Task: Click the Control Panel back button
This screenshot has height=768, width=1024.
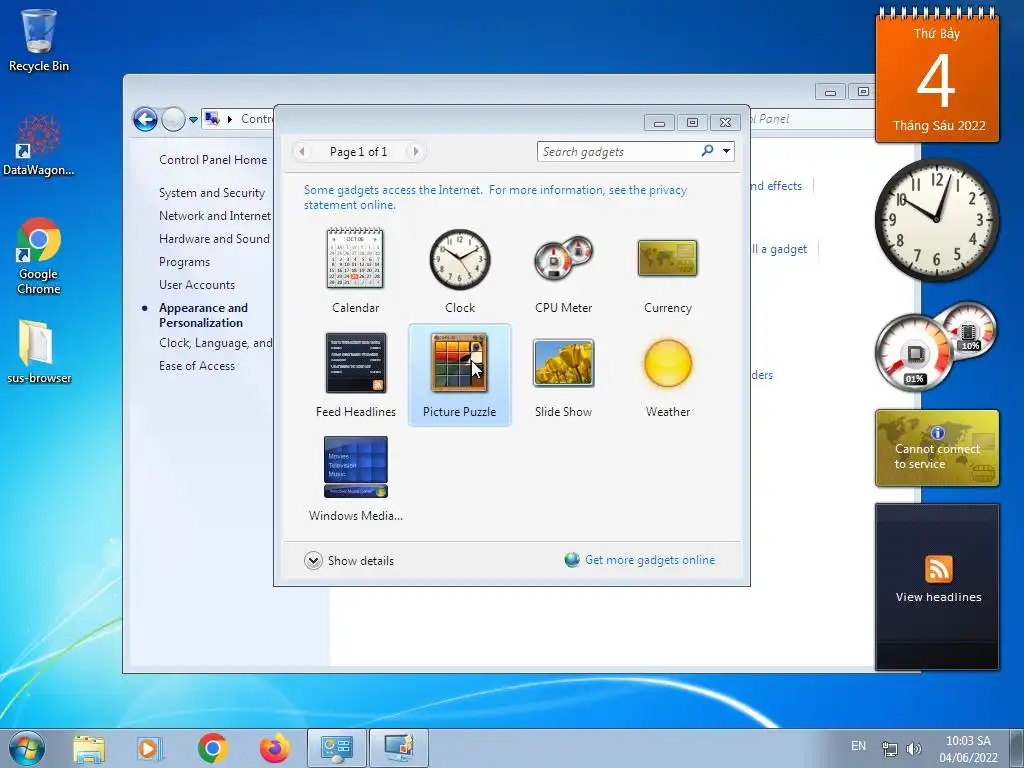Action: [145, 120]
